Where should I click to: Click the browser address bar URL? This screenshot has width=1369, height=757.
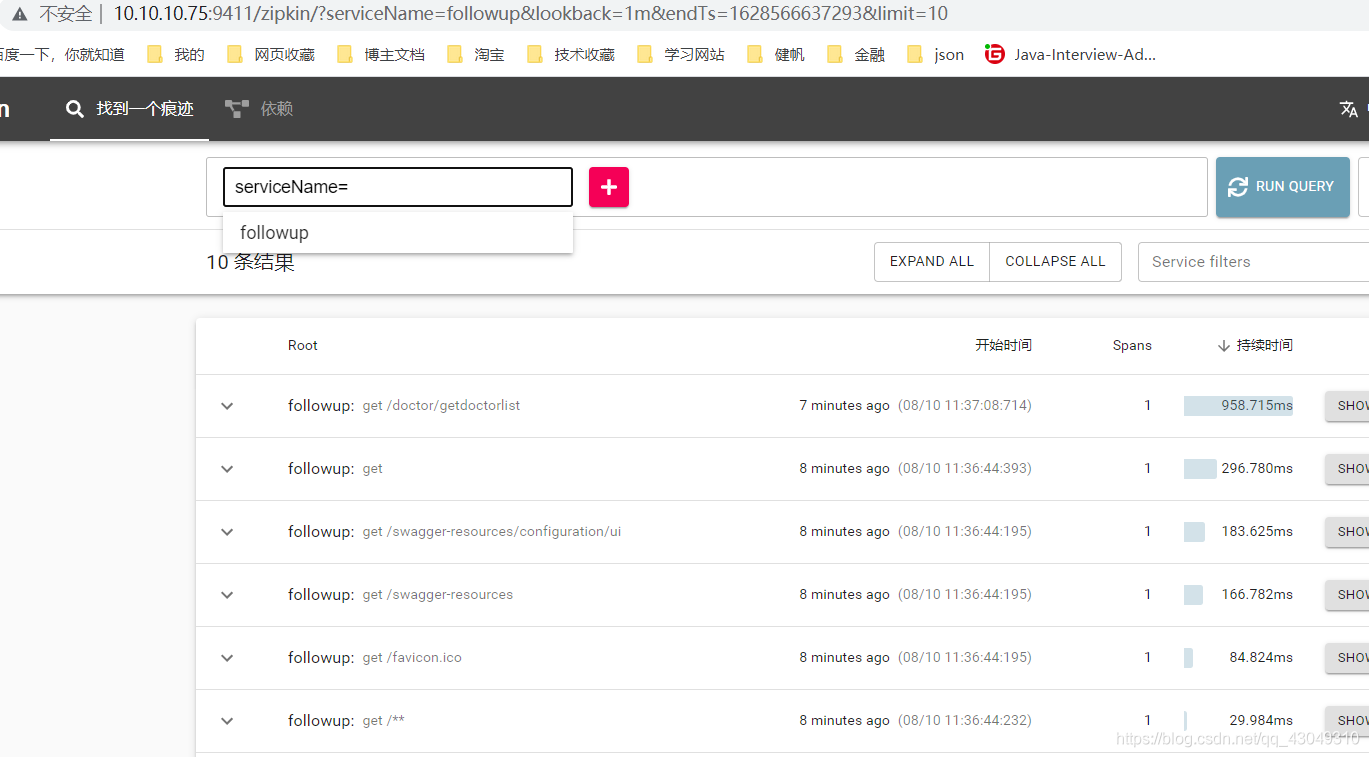click(530, 14)
